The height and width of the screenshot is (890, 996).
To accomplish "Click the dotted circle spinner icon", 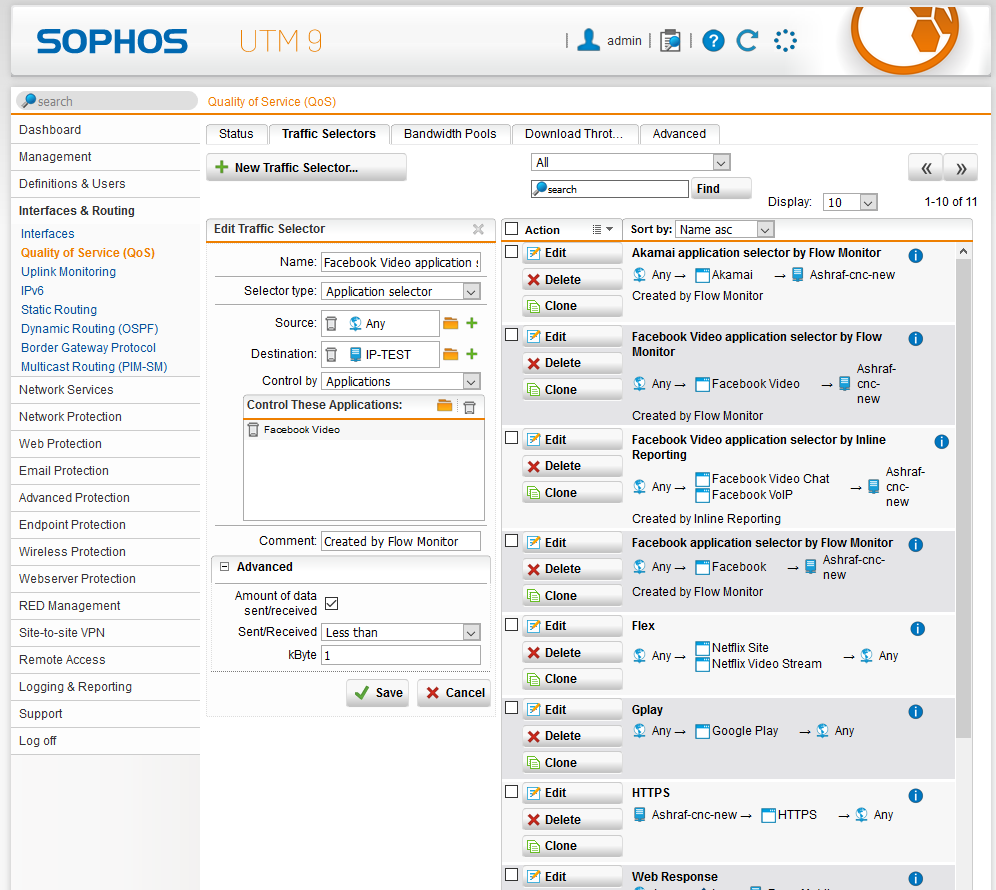I will (785, 41).
